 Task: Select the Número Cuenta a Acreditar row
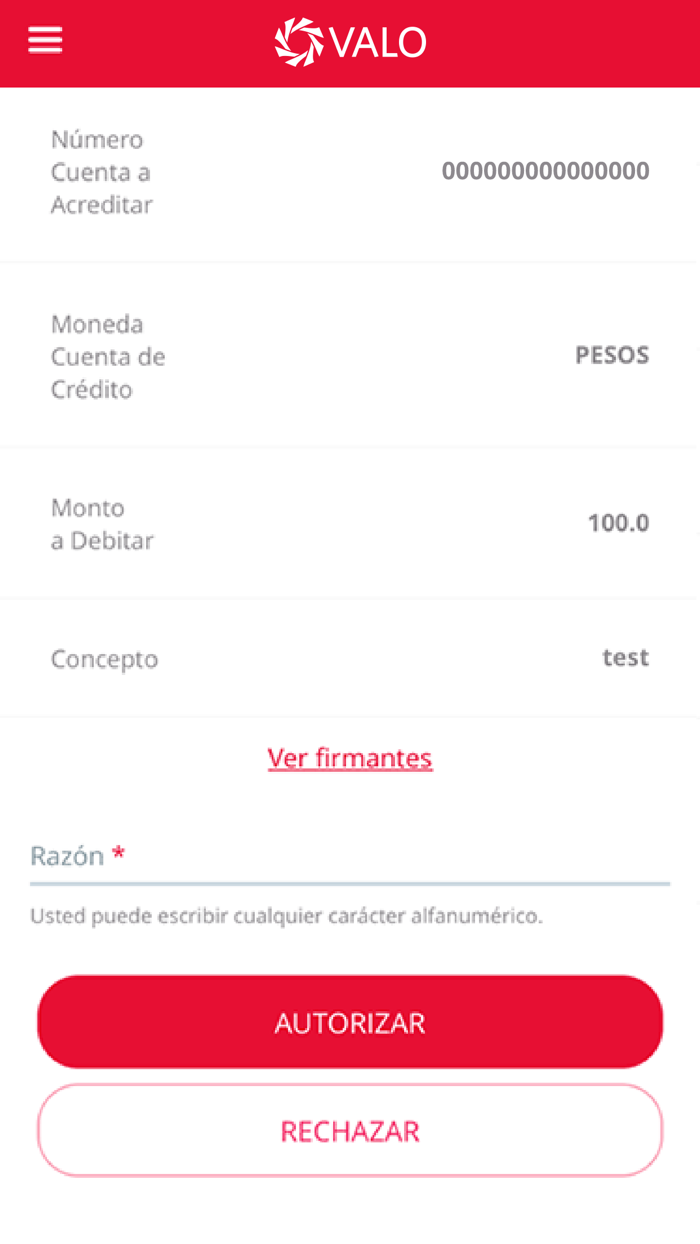point(350,172)
